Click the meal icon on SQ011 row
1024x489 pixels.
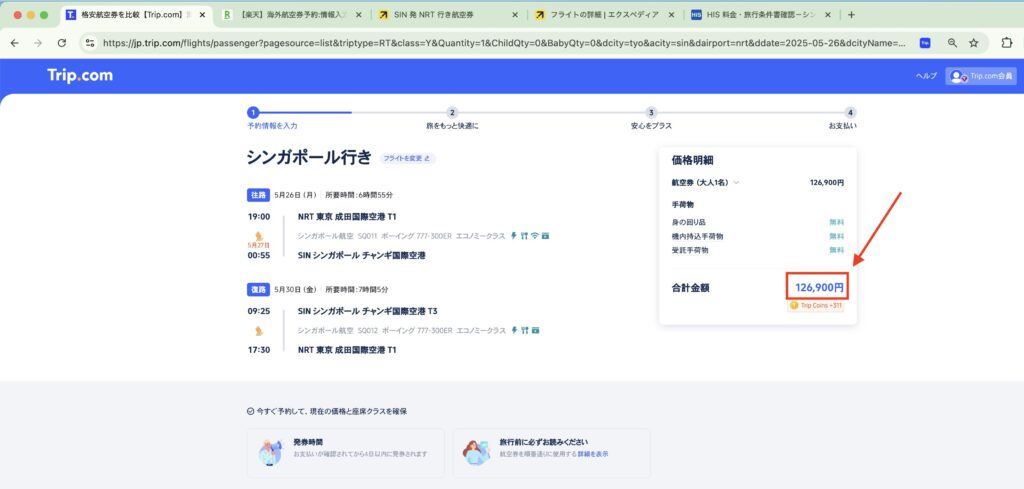pos(524,236)
